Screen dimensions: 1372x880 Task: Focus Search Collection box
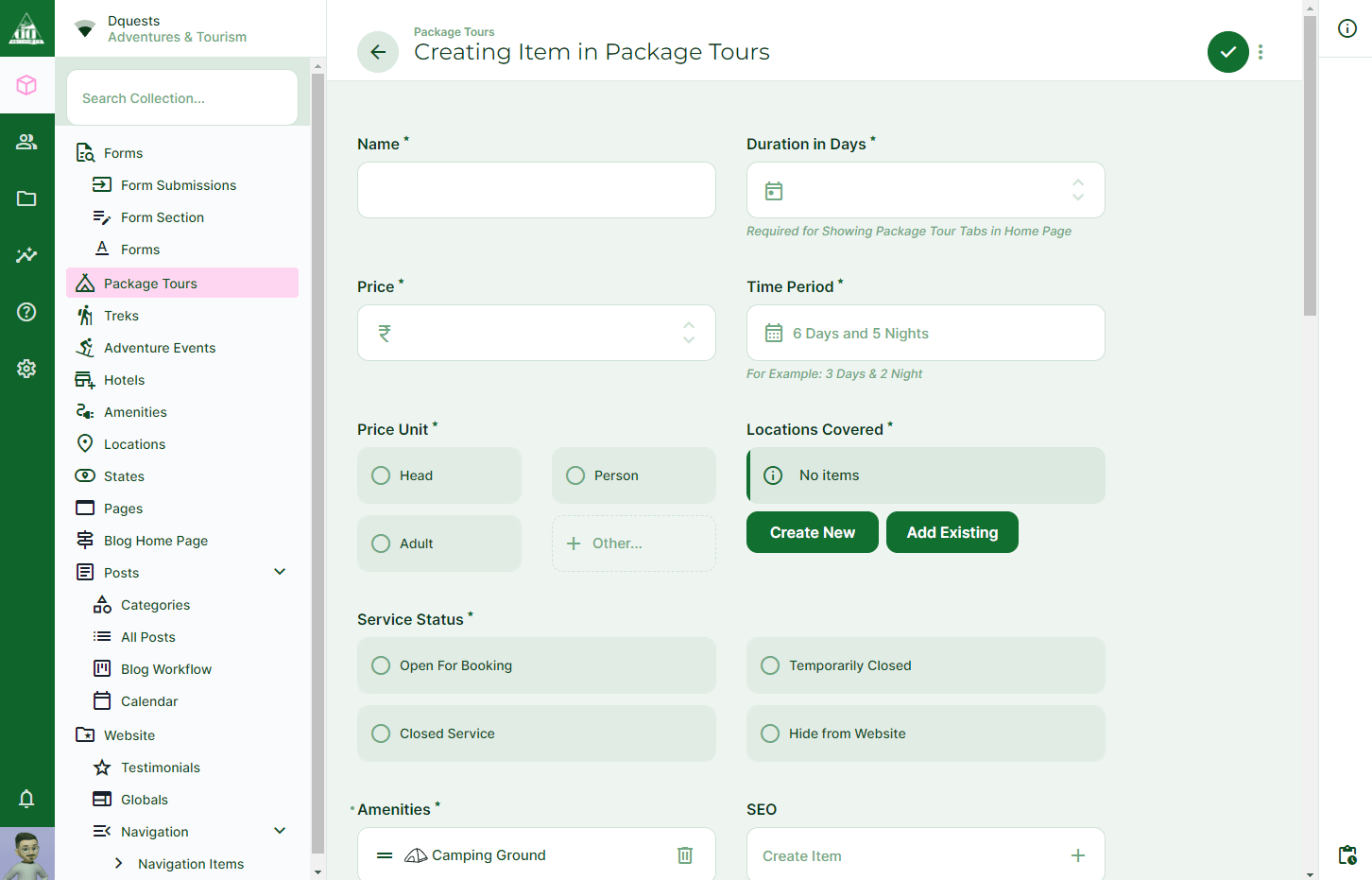pyautogui.click(x=182, y=97)
